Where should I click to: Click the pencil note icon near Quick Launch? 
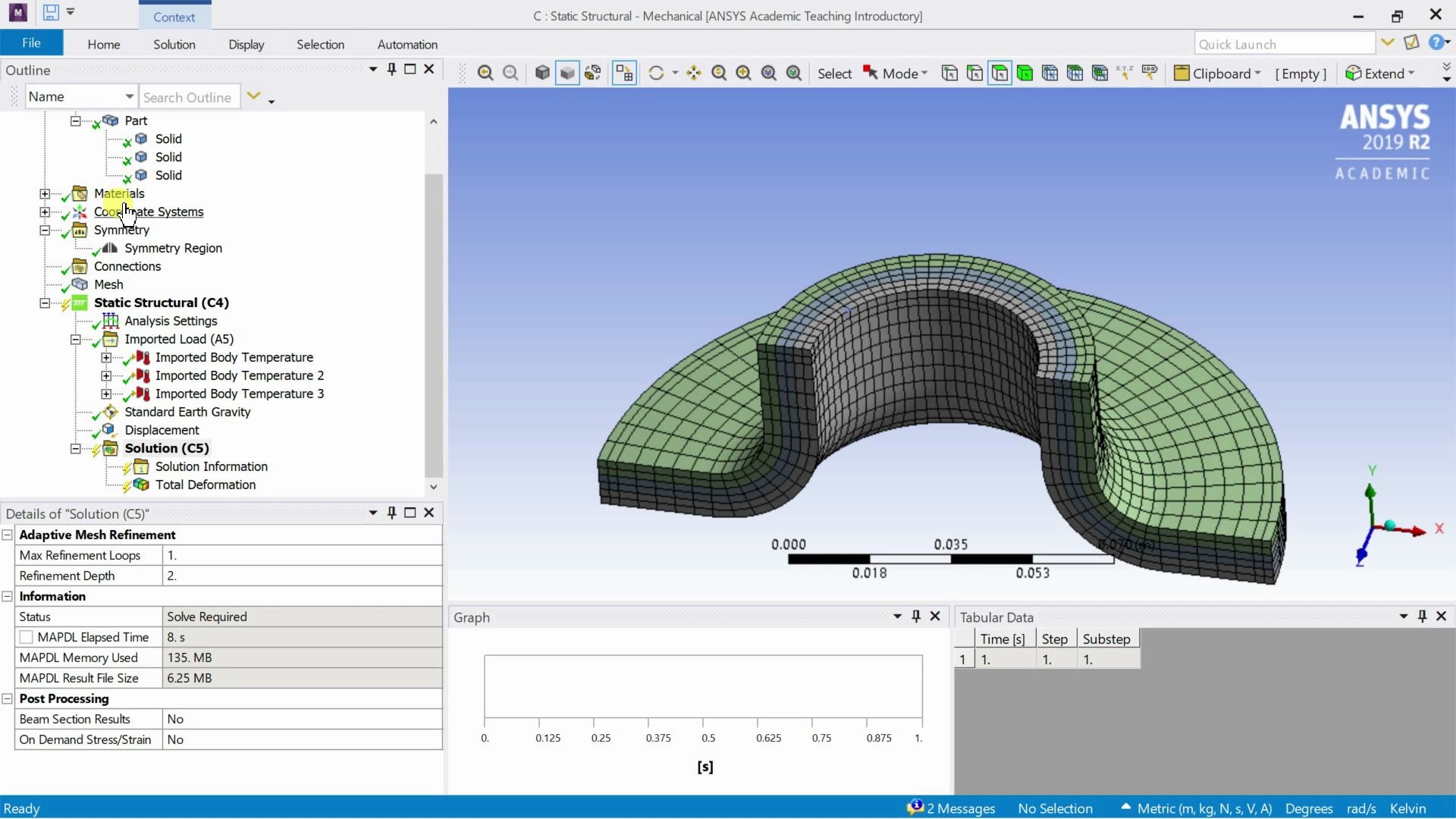[1411, 42]
